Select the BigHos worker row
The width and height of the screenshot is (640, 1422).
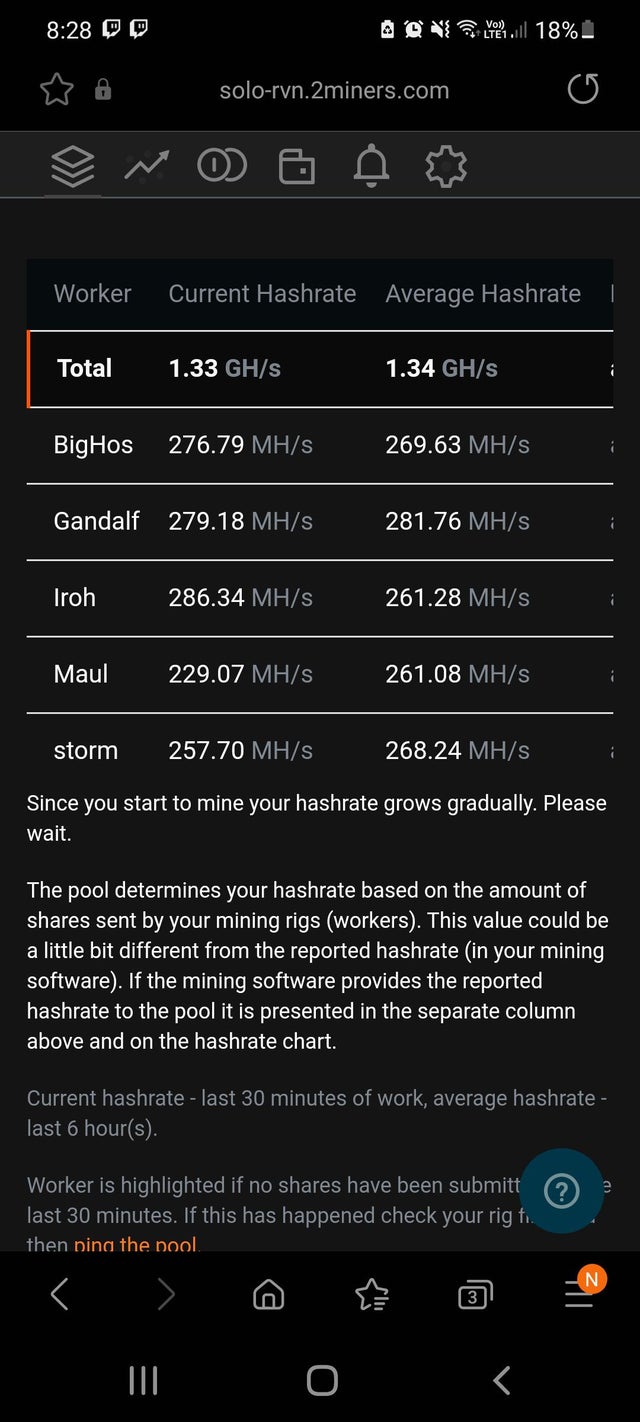[320, 445]
